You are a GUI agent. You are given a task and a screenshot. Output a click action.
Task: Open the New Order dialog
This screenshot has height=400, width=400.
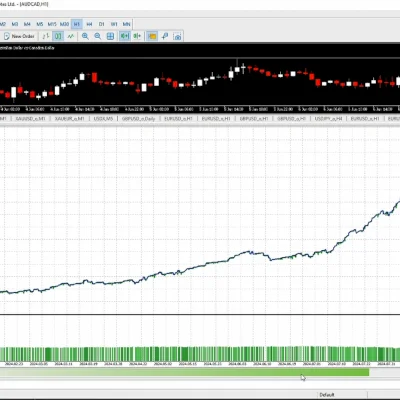(x=19, y=36)
